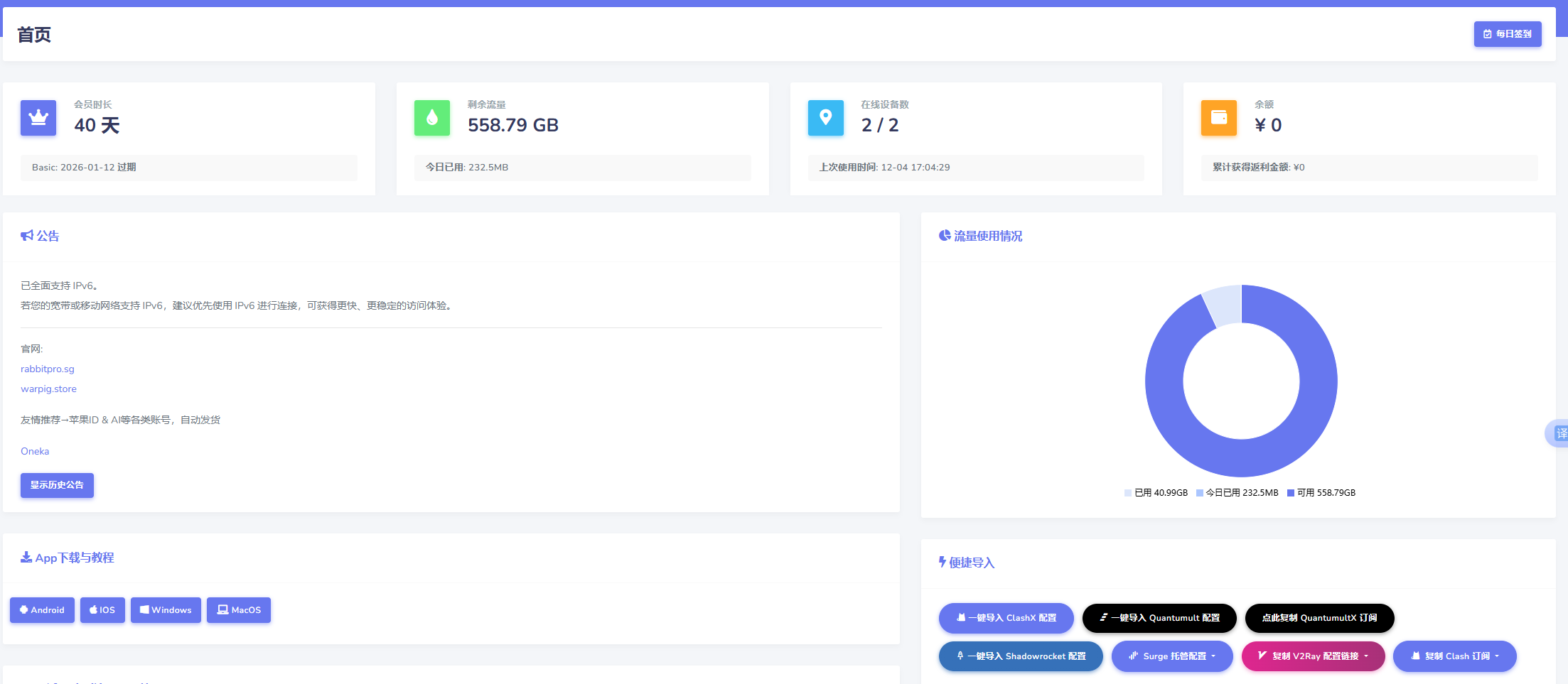Expand the 复制 Clash 订阅 dropdown

pos(1454,656)
